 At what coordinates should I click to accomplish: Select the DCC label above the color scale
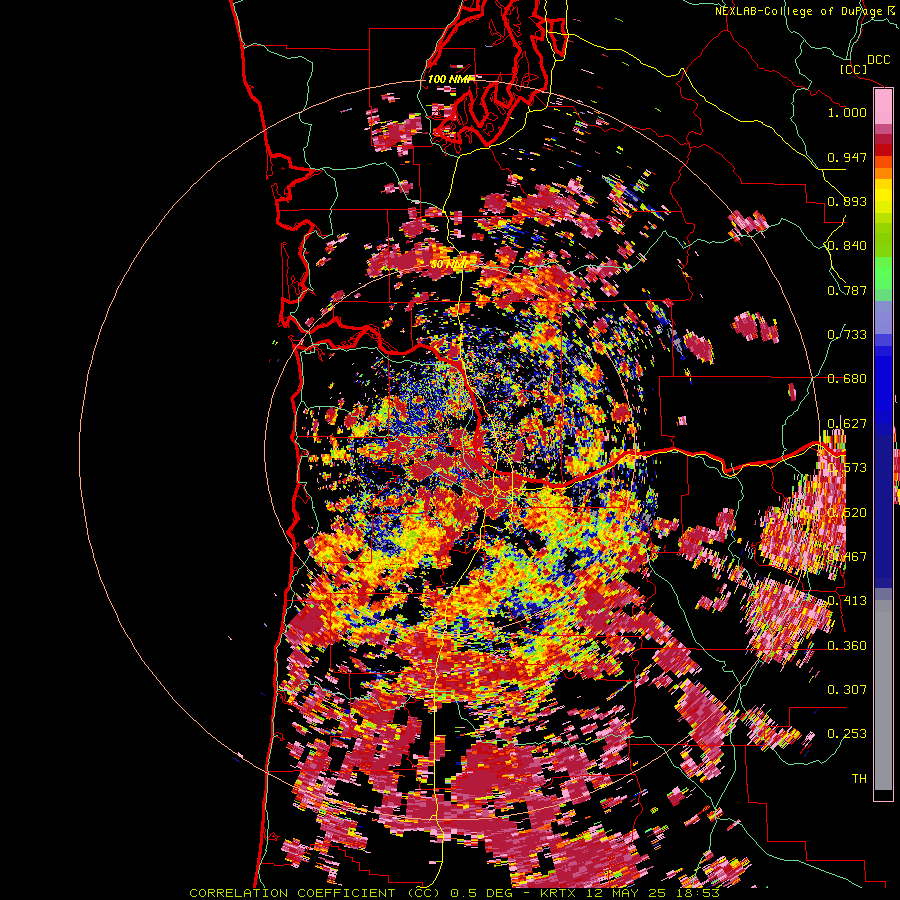tap(878, 60)
